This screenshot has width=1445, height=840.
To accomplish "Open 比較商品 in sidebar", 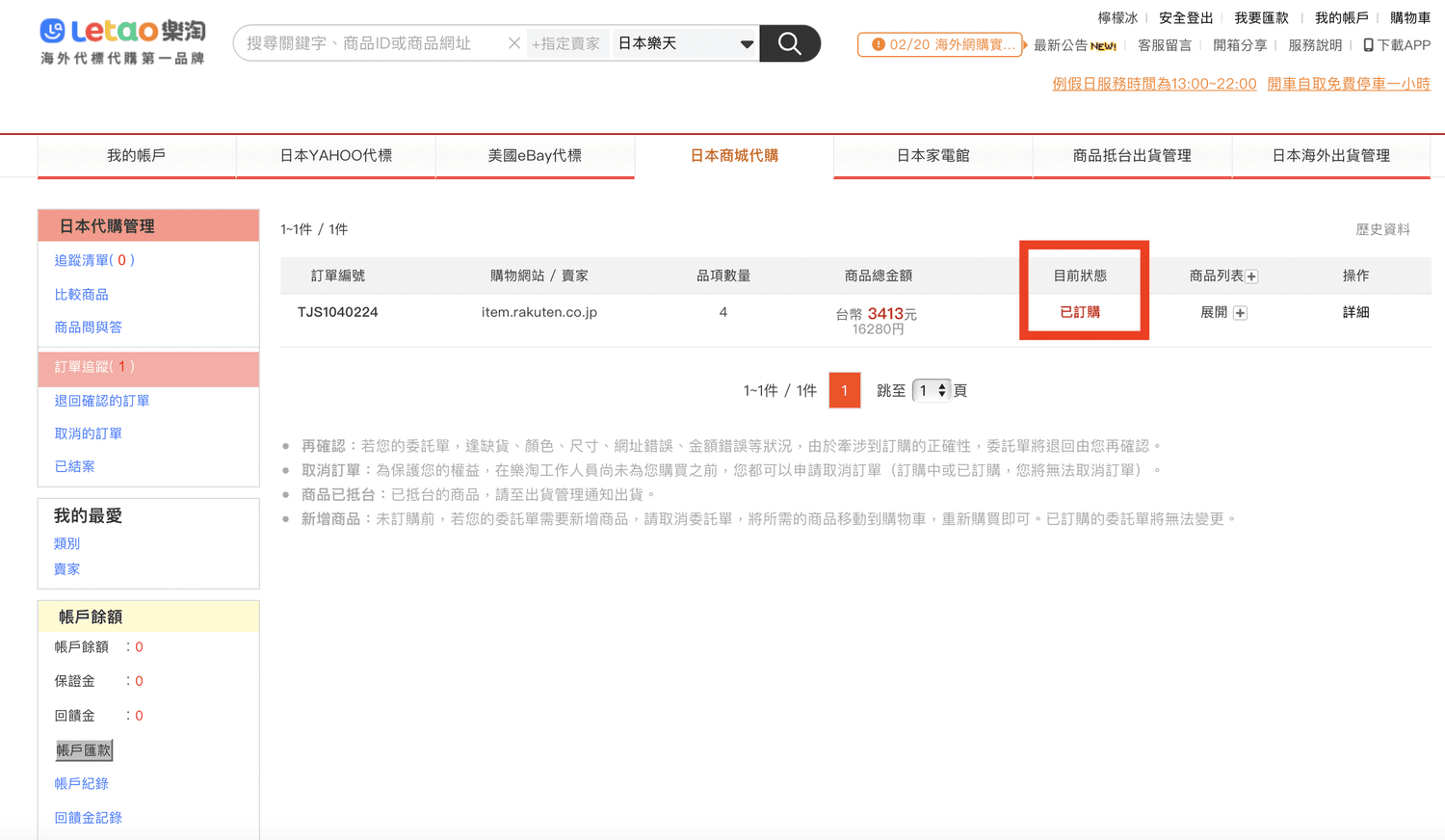I will coord(81,295).
